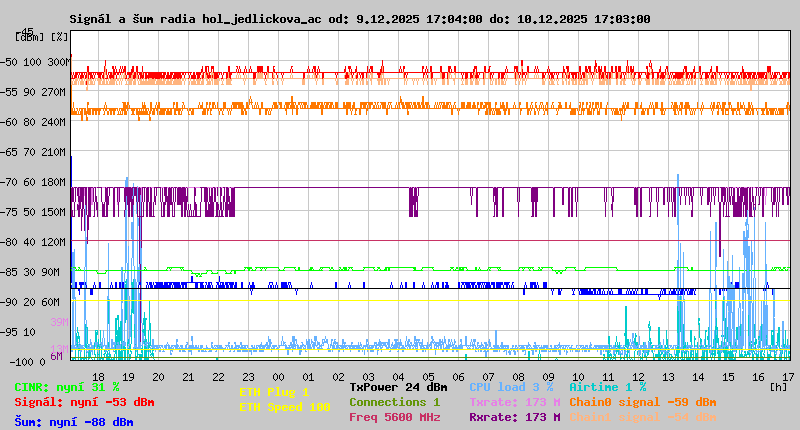
Task: Select the TxPower 24 dBm legend text
Action: pyautogui.click(x=398, y=387)
